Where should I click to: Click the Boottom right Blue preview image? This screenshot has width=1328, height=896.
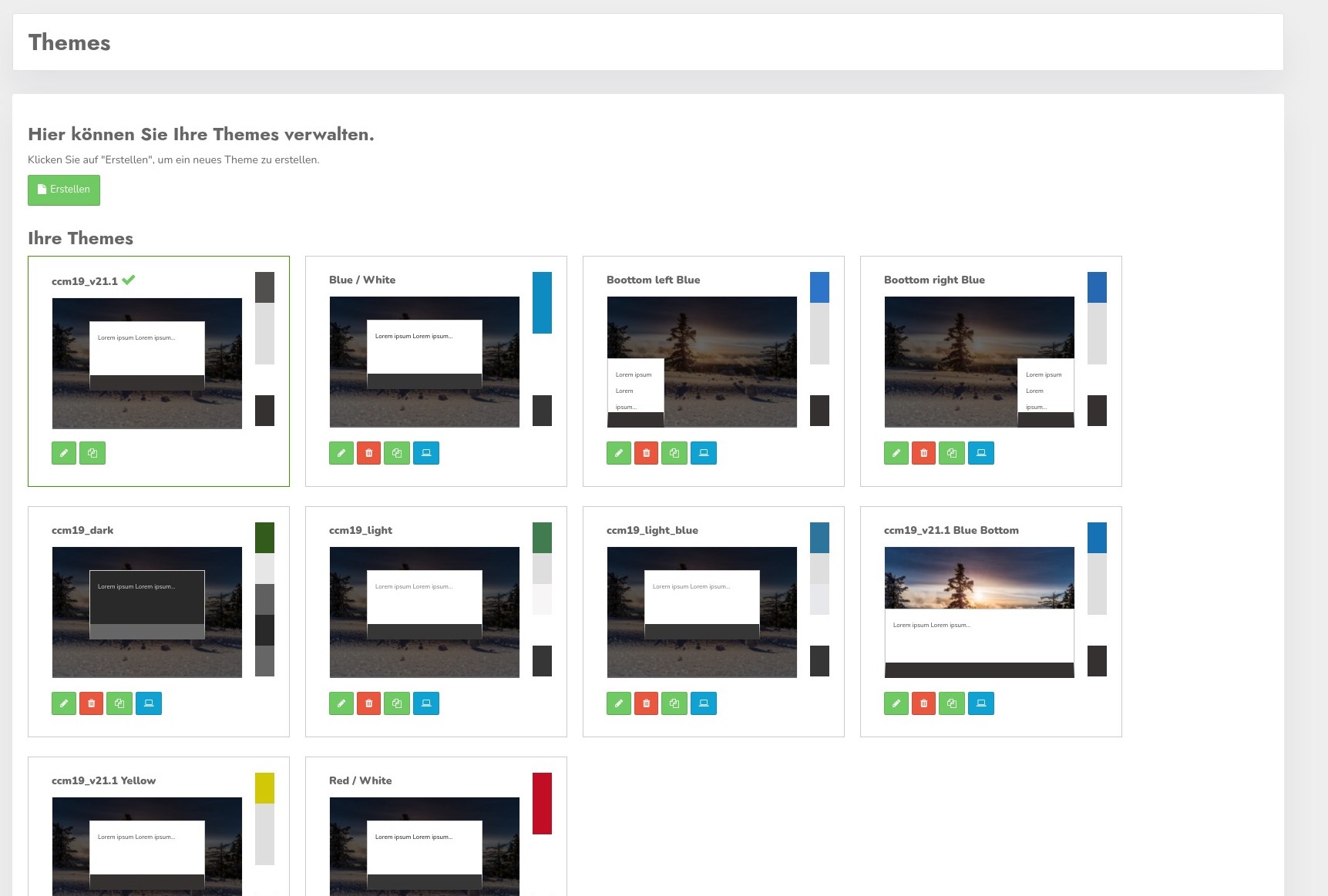[979, 362]
